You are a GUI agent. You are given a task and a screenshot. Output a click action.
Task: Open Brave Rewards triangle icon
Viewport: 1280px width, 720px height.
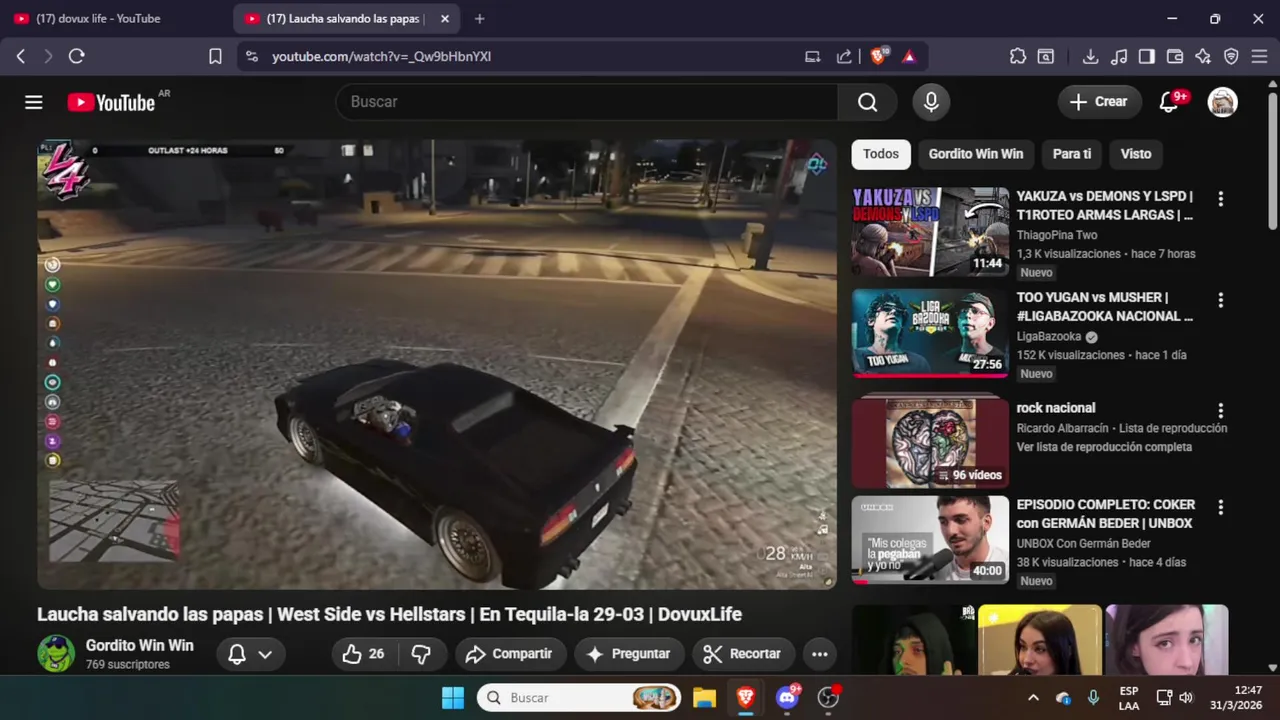908,57
